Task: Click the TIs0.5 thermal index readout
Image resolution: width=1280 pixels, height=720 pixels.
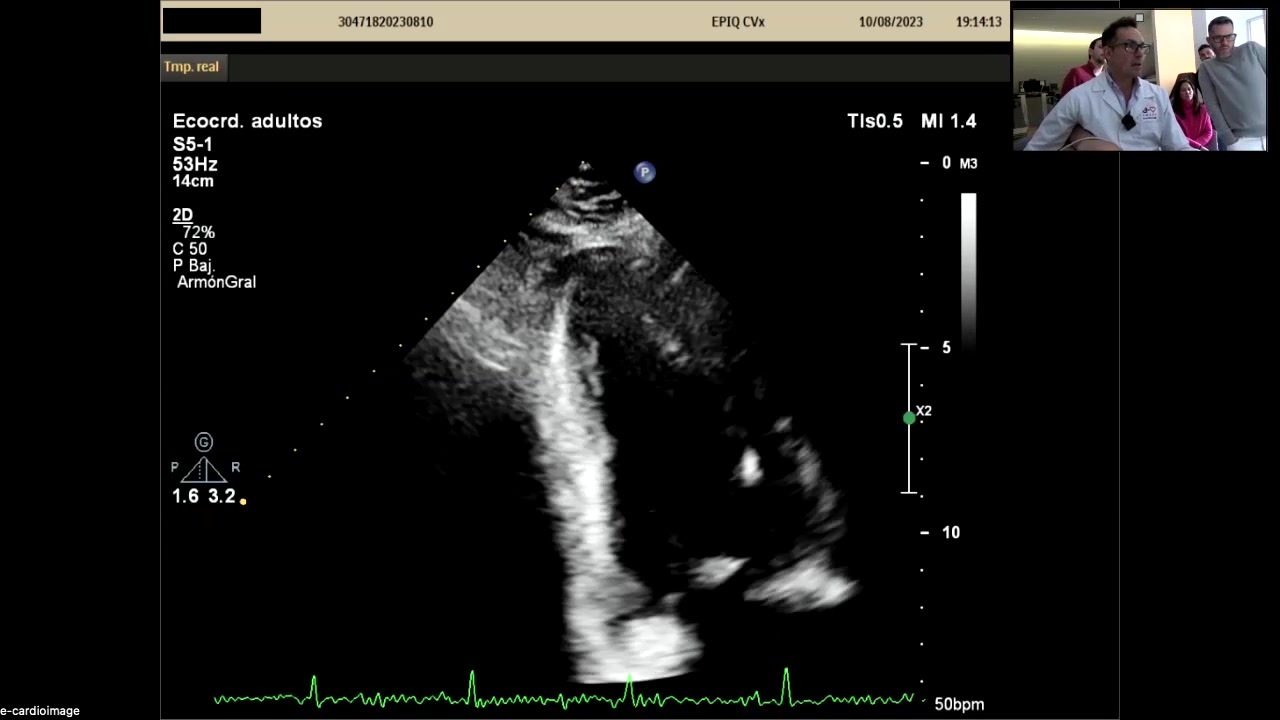Action: [x=875, y=121]
